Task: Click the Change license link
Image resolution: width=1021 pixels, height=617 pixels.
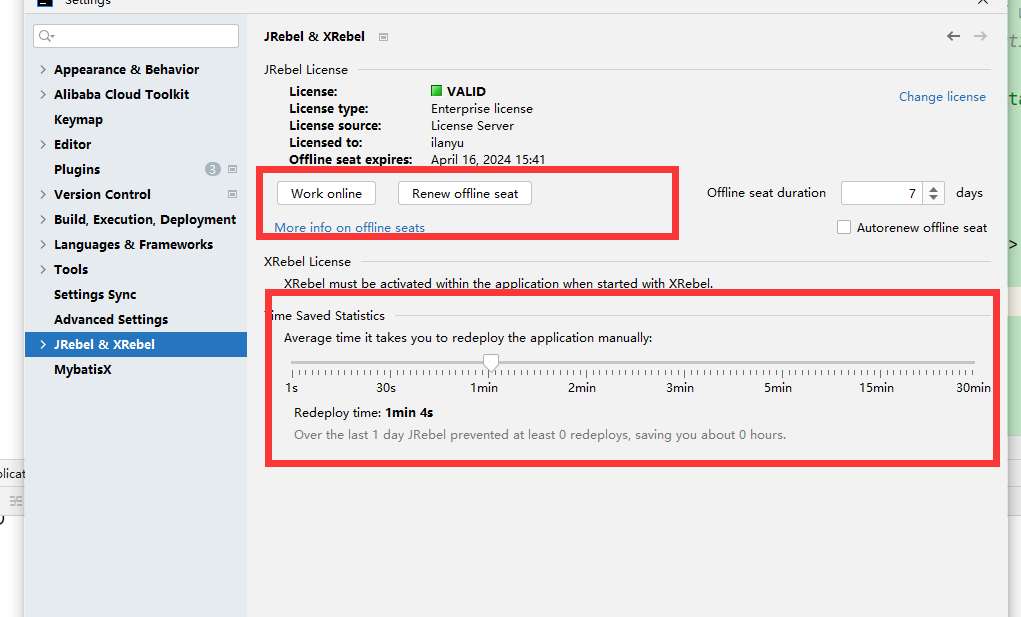Action: pyautogui.click(x=942, y=96)
